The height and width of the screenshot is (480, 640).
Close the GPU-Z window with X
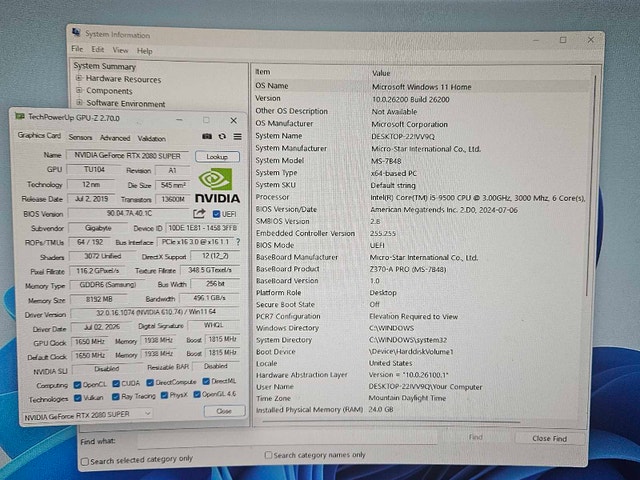click(233, 120)
